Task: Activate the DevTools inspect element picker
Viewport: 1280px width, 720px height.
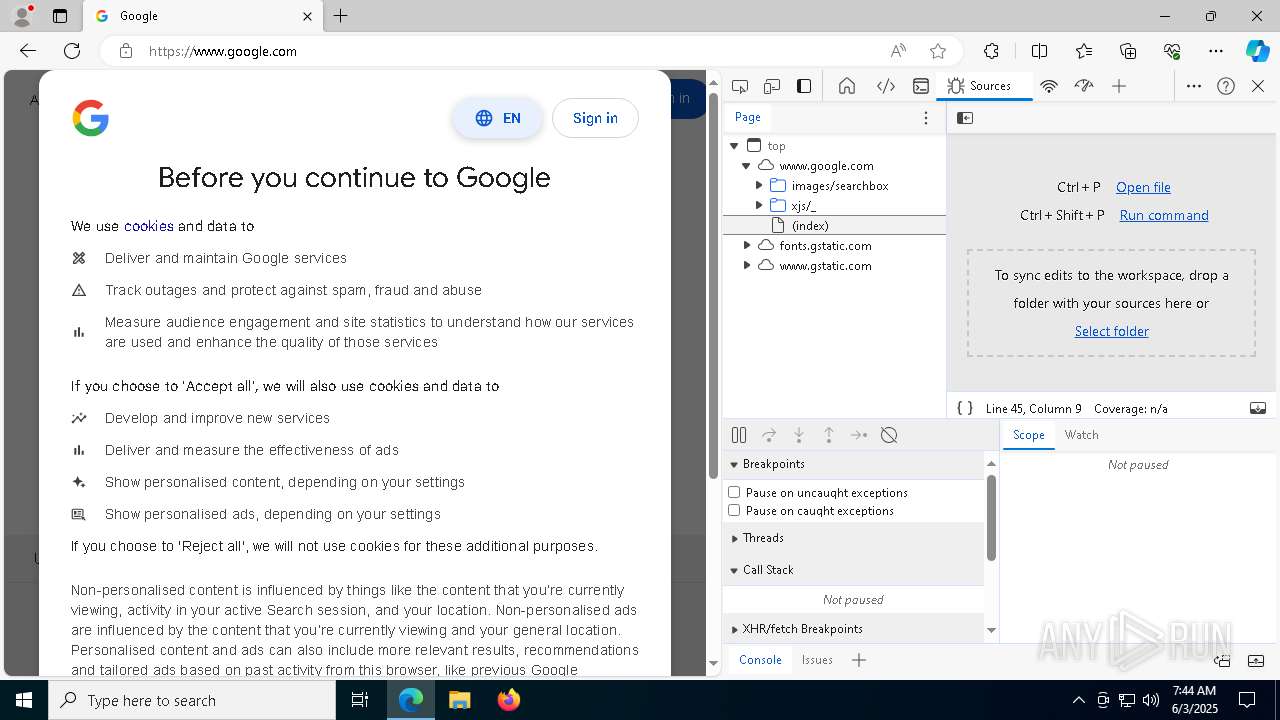Action: (x=740, y=86)
